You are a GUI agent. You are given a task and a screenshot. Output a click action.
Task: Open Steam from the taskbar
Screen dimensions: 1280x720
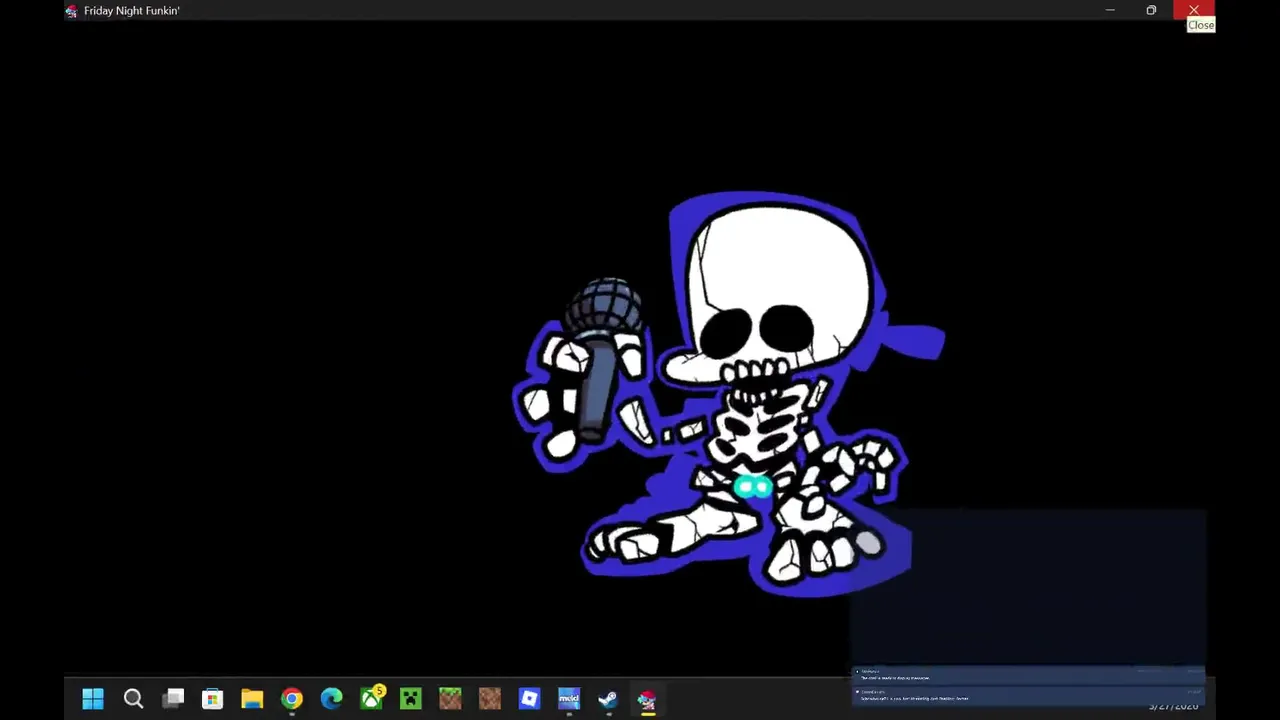[608, 699]
